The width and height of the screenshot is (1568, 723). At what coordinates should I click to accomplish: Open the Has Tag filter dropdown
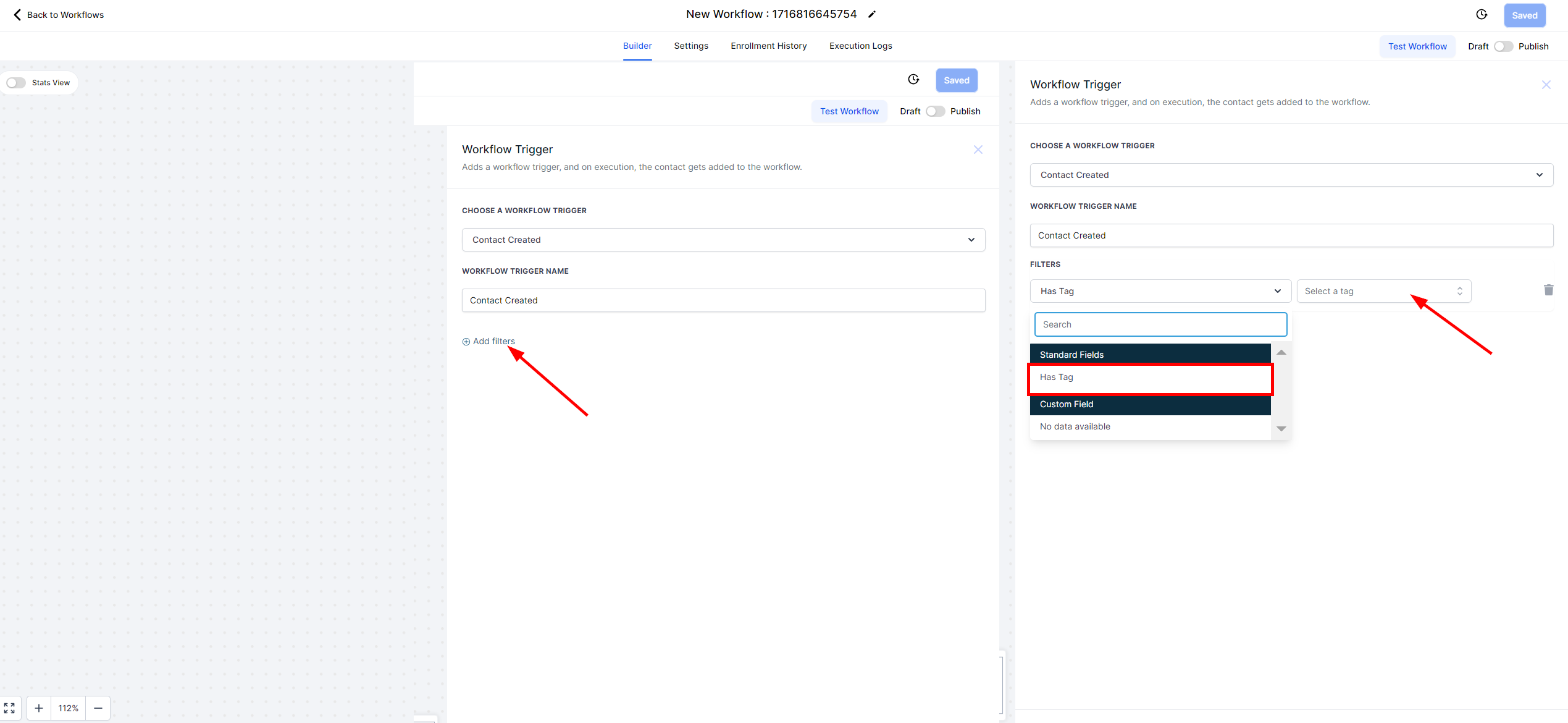point(1160,291)
